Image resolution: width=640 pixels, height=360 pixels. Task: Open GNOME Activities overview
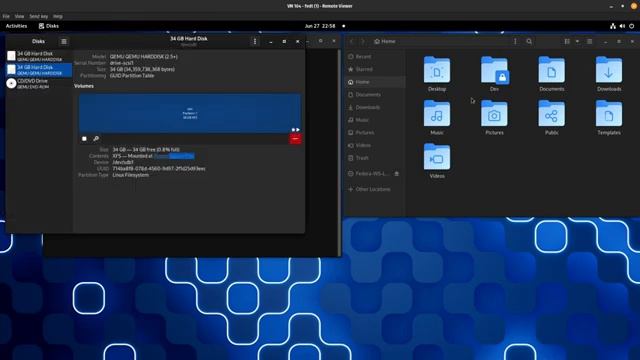click(16, 26)
